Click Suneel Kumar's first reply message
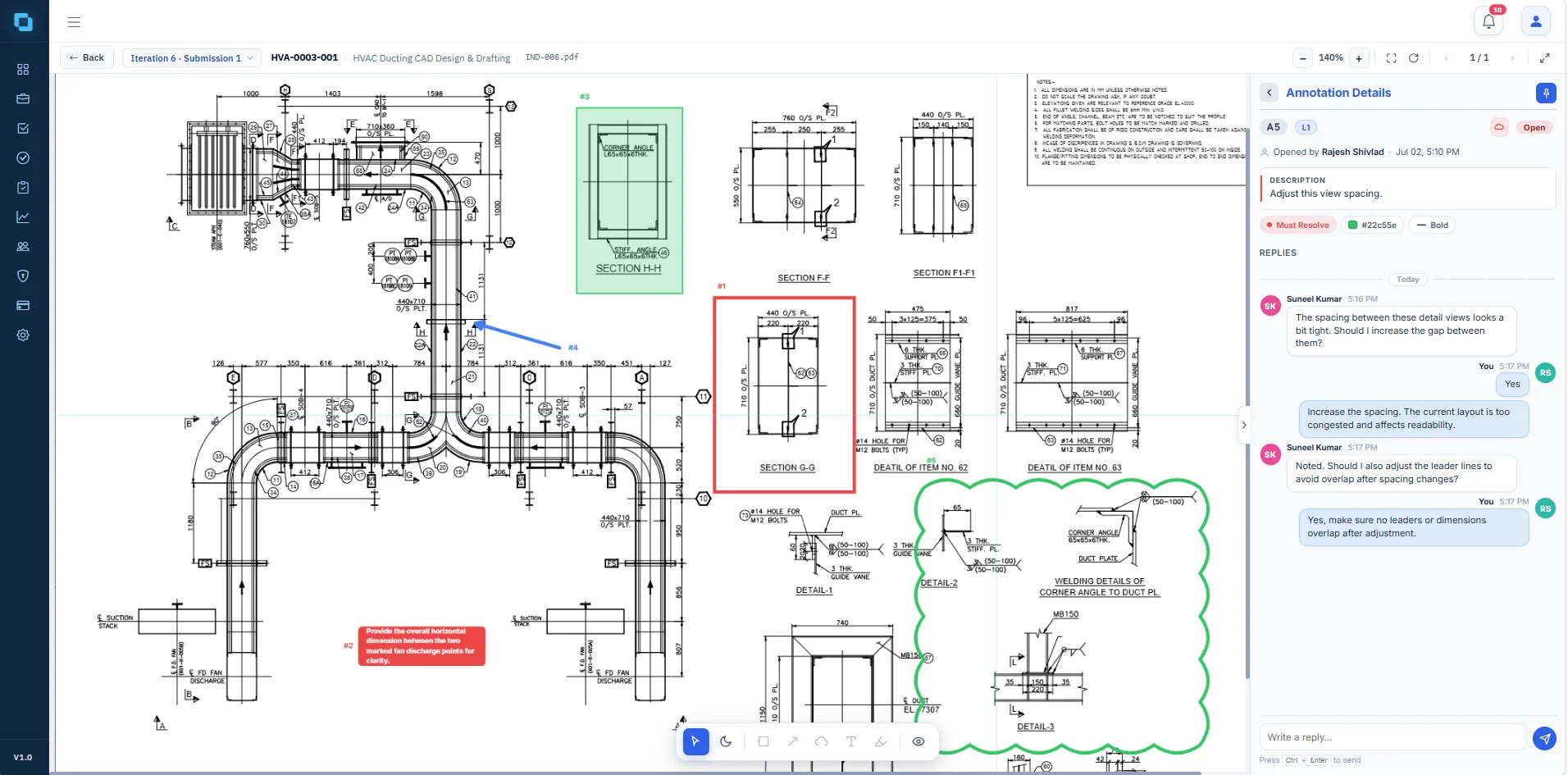Screen dimensions: 1568x775 click(x=1402, y=330)
